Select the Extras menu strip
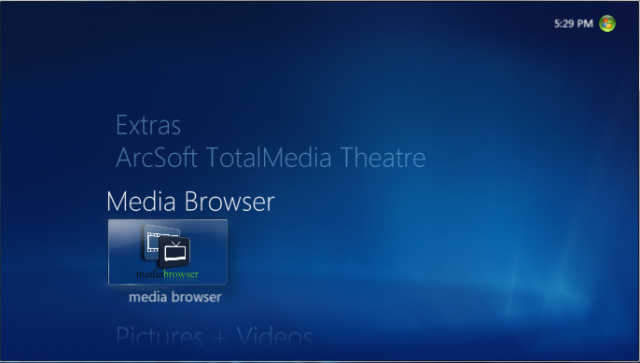 [x=148, y=125]
